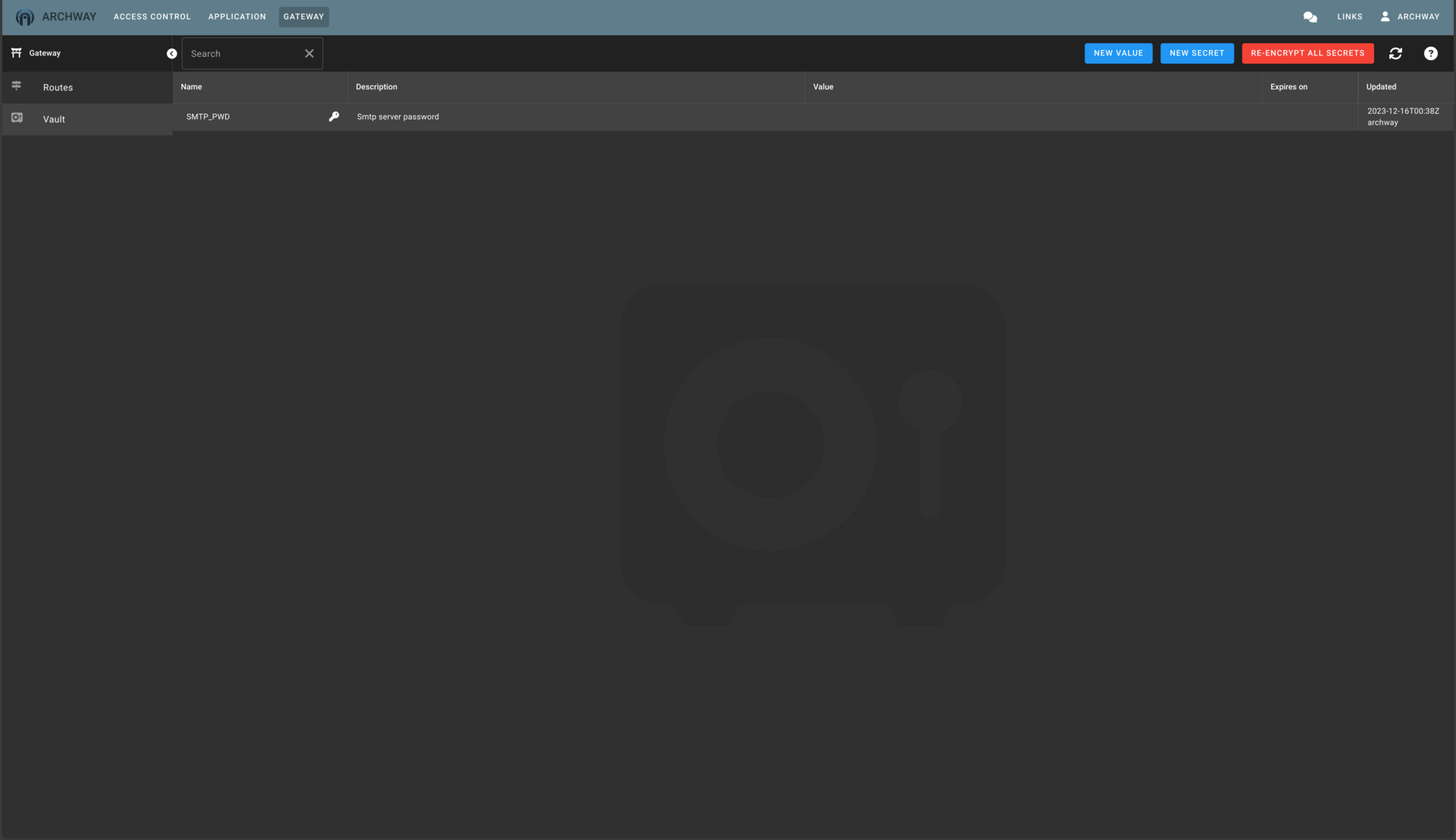The image size is (1456, 840).
Task: Open Application menu
Action: point(237,17)
